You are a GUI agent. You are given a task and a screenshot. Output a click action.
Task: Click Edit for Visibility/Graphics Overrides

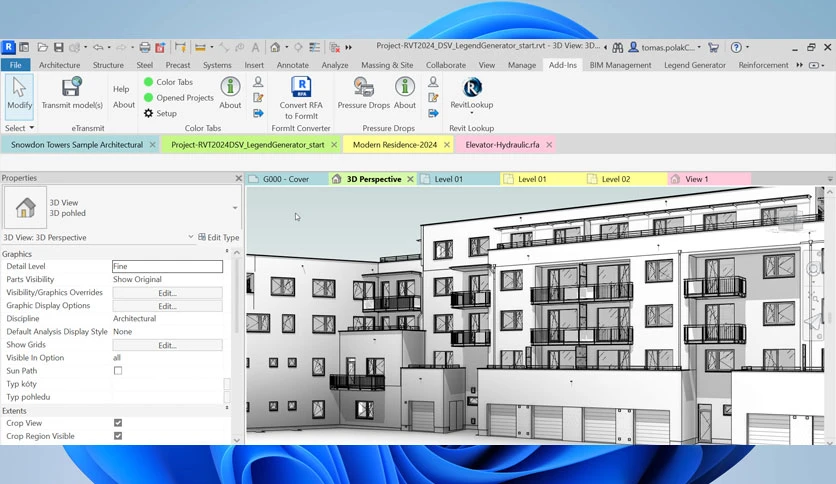[x=167, y=293]
